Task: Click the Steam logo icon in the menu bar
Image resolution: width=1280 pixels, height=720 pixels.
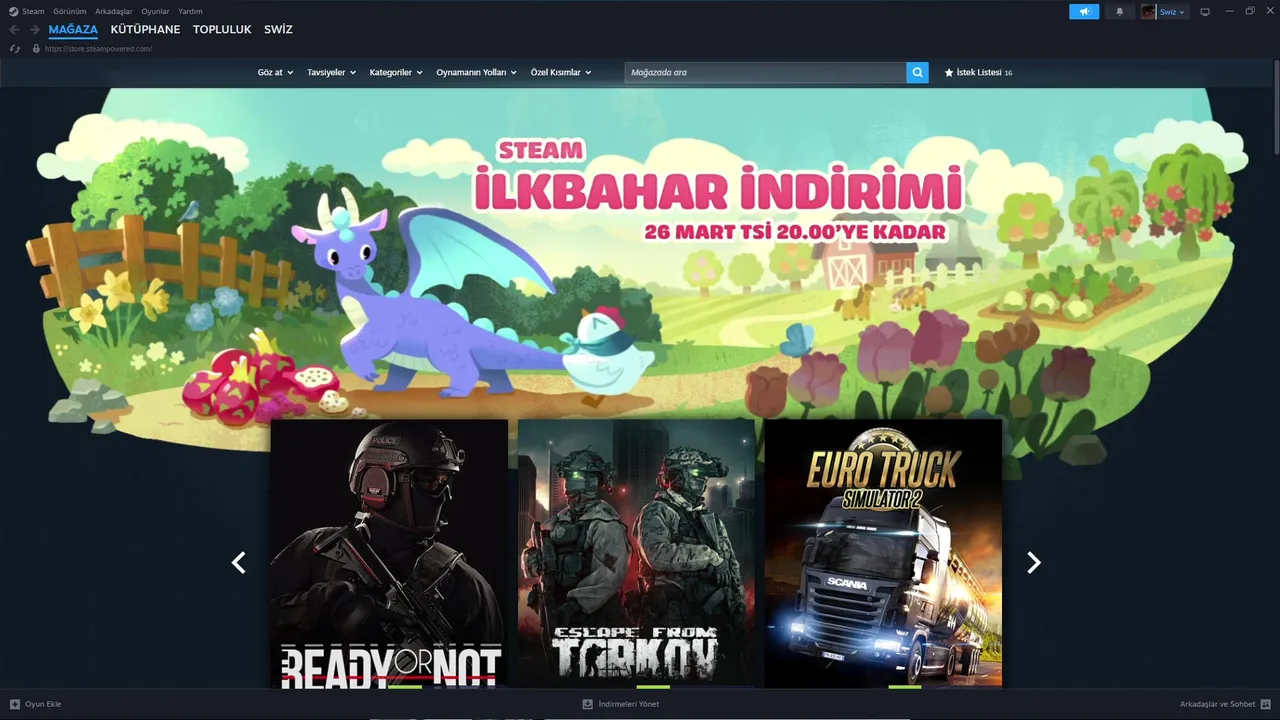Action: point(13,11)
